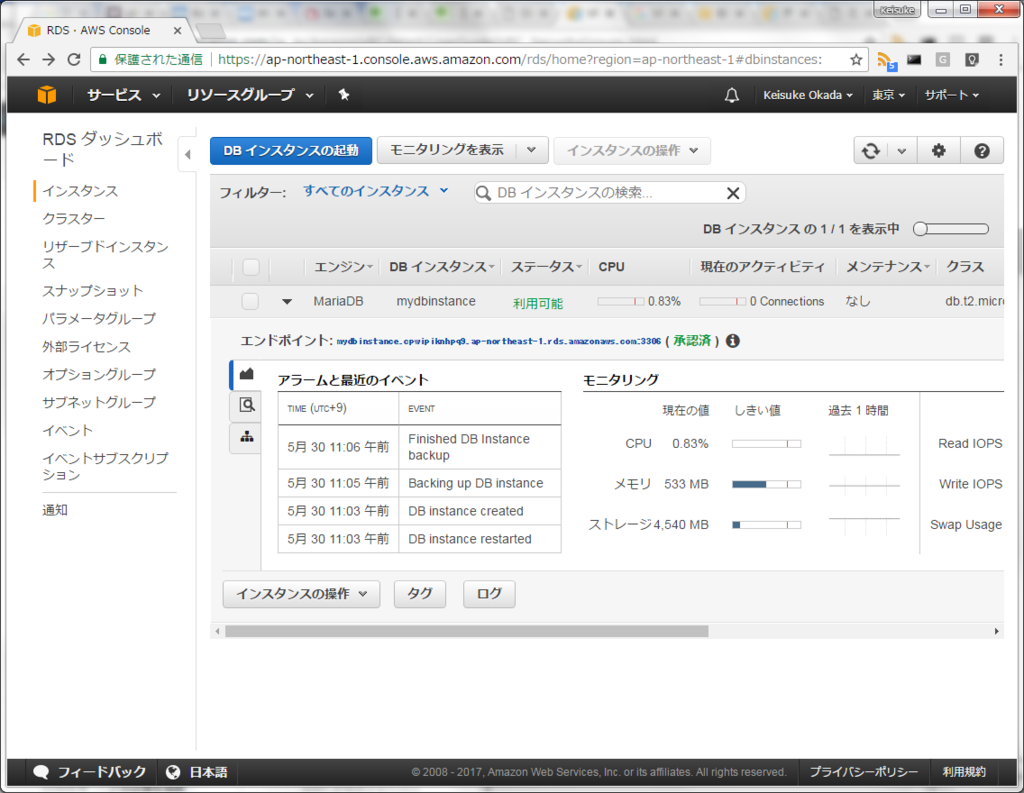Open the settings gear icon
Image resolution: width=1024 pixels, height=793 pixels.
938,151
